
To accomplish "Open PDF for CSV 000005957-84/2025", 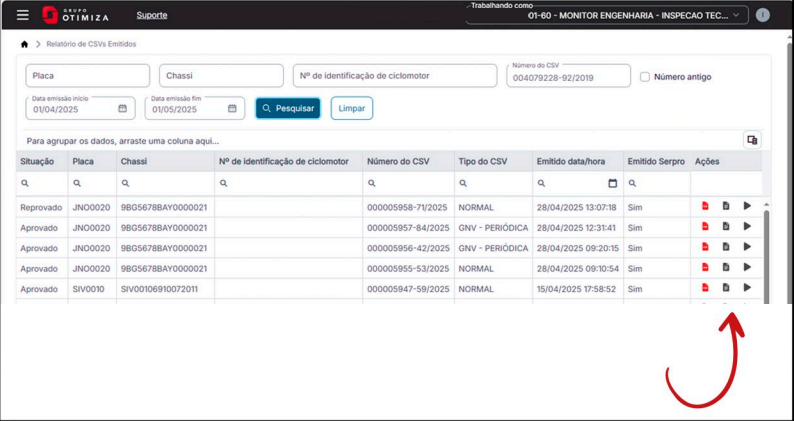I will tap(705, 226).
